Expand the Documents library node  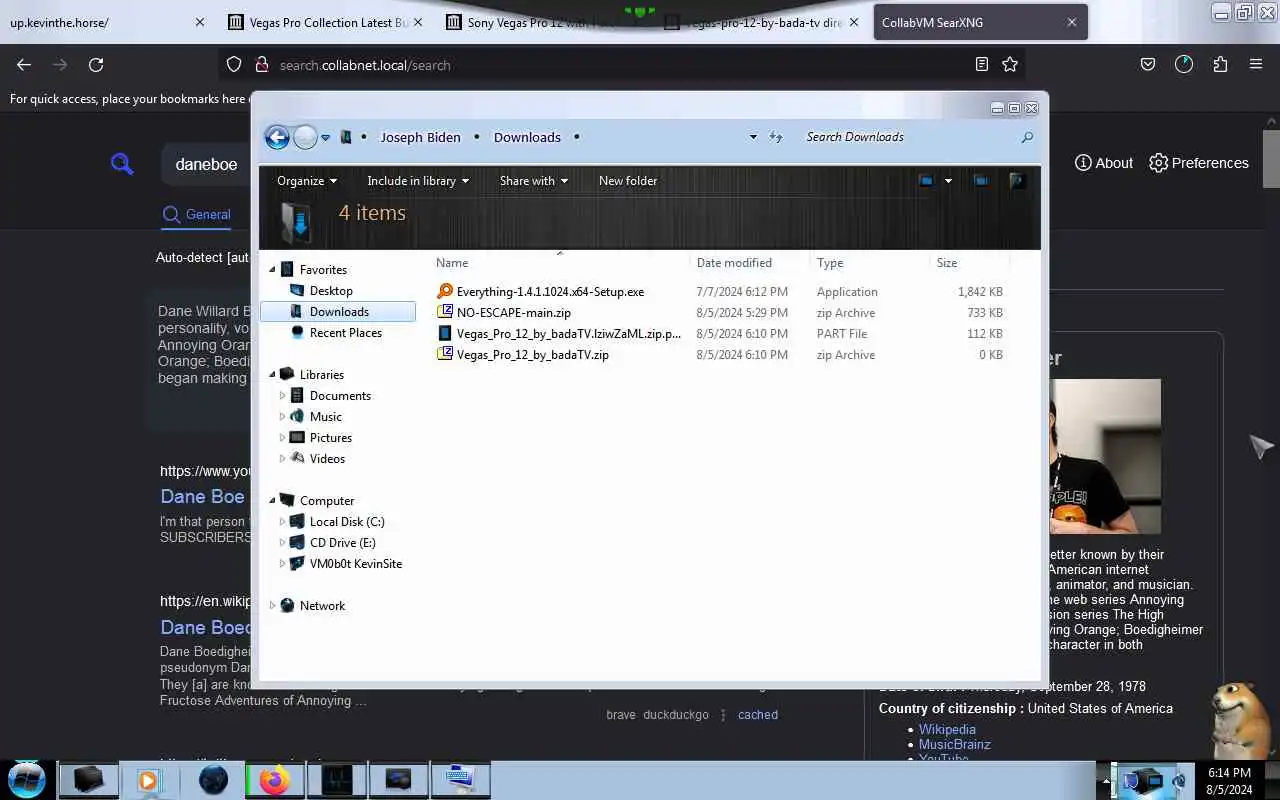(282, 396)
